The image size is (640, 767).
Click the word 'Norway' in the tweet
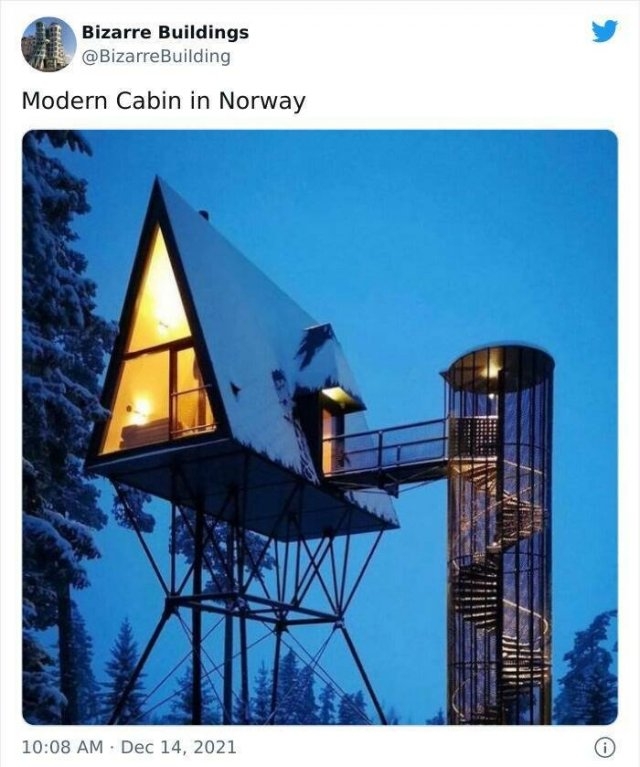pyautogui.click(x=262, y=101)
